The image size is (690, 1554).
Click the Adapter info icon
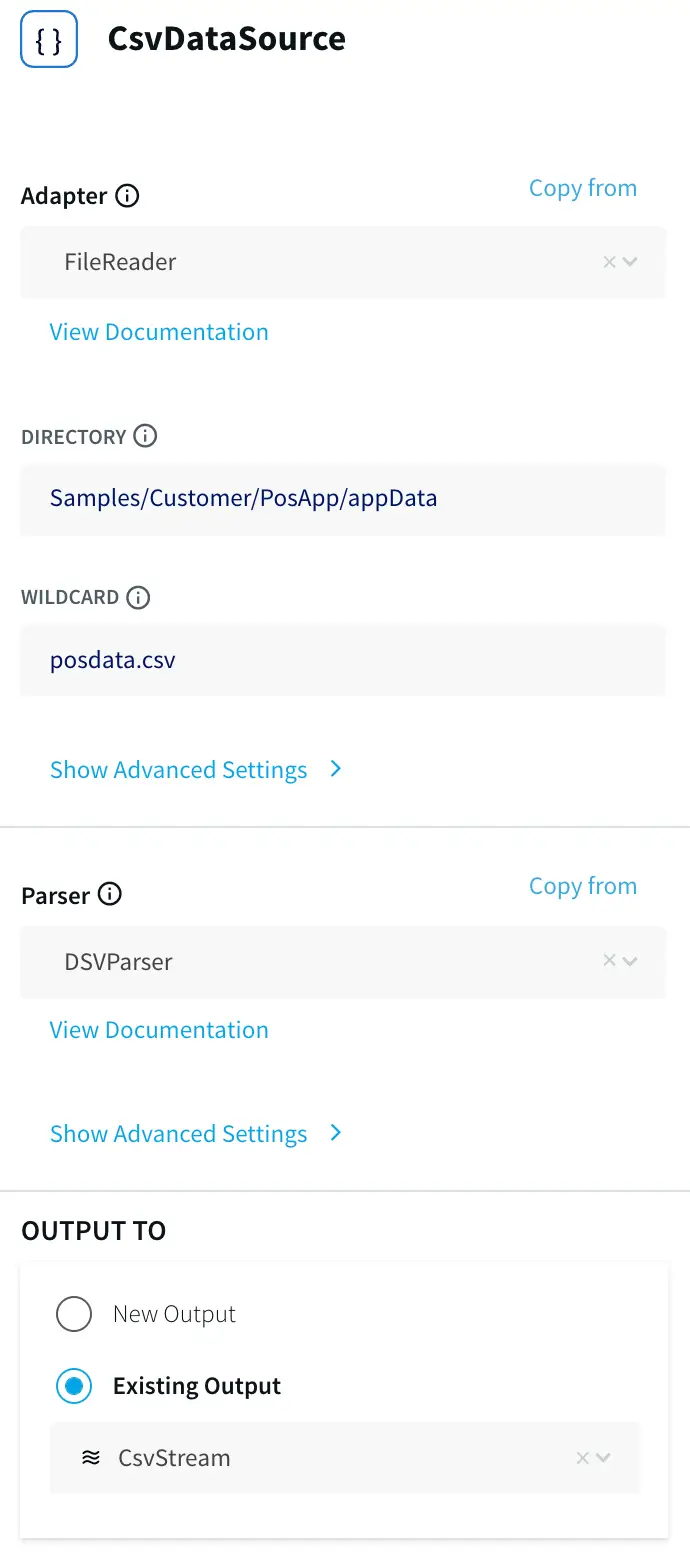click(127, 196)
